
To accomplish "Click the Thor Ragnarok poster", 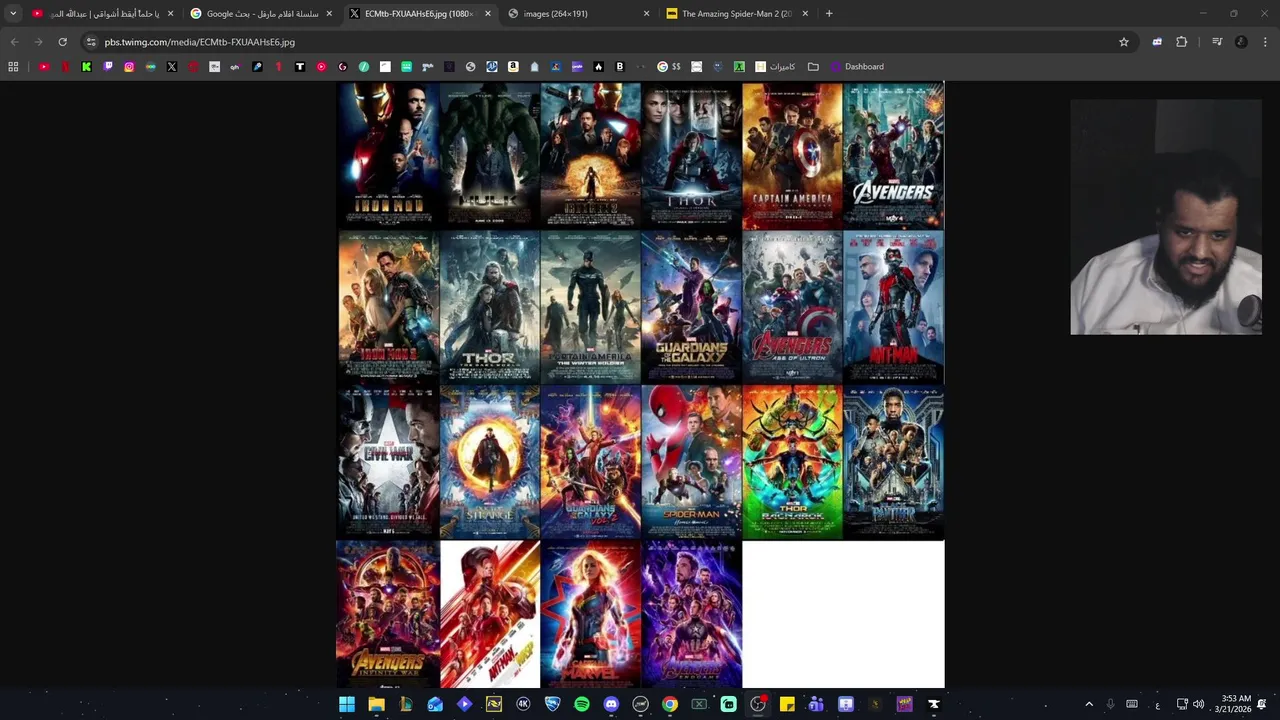I will click(792, 462).
